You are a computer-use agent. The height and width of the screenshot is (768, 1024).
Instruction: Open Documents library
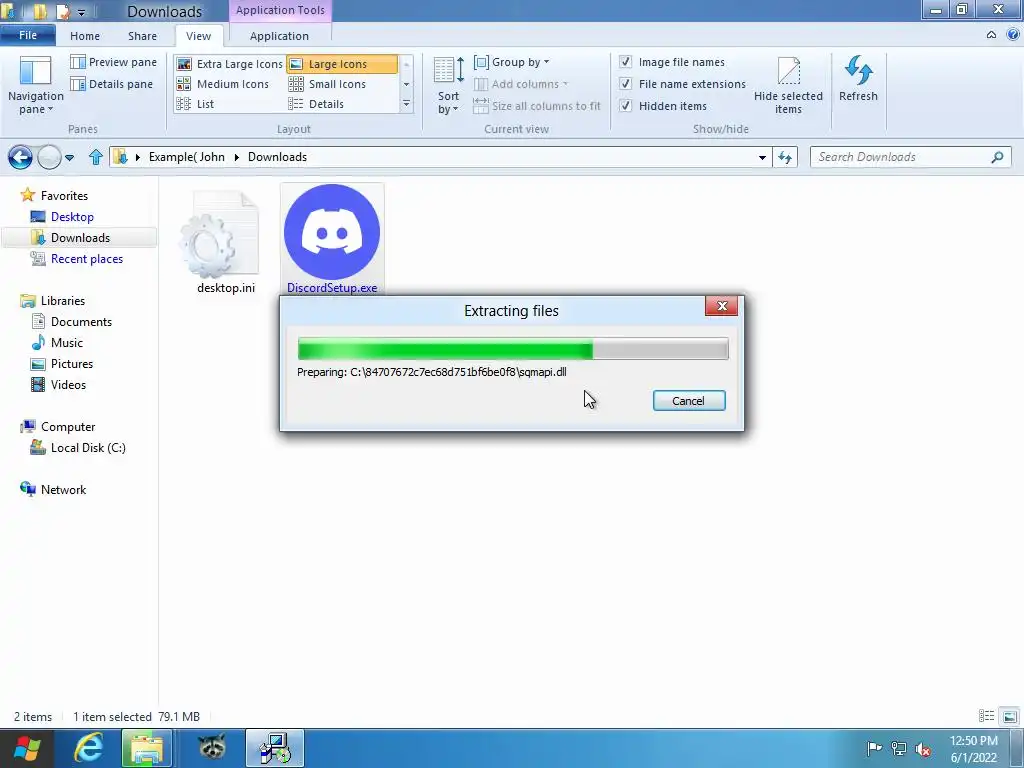(81, 321)
